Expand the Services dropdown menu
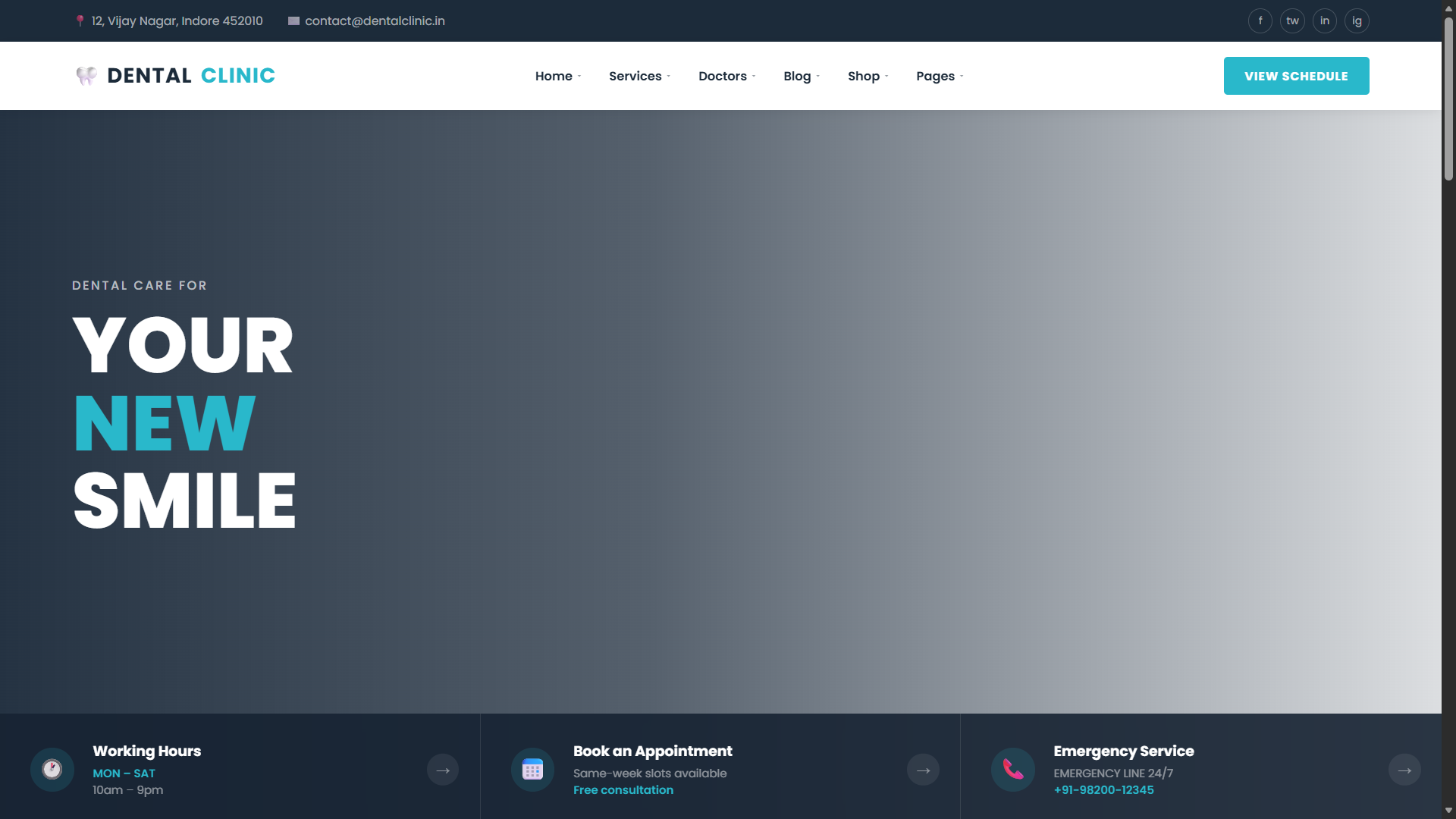Screen dimensions: 1456x819 click(639, 76)
